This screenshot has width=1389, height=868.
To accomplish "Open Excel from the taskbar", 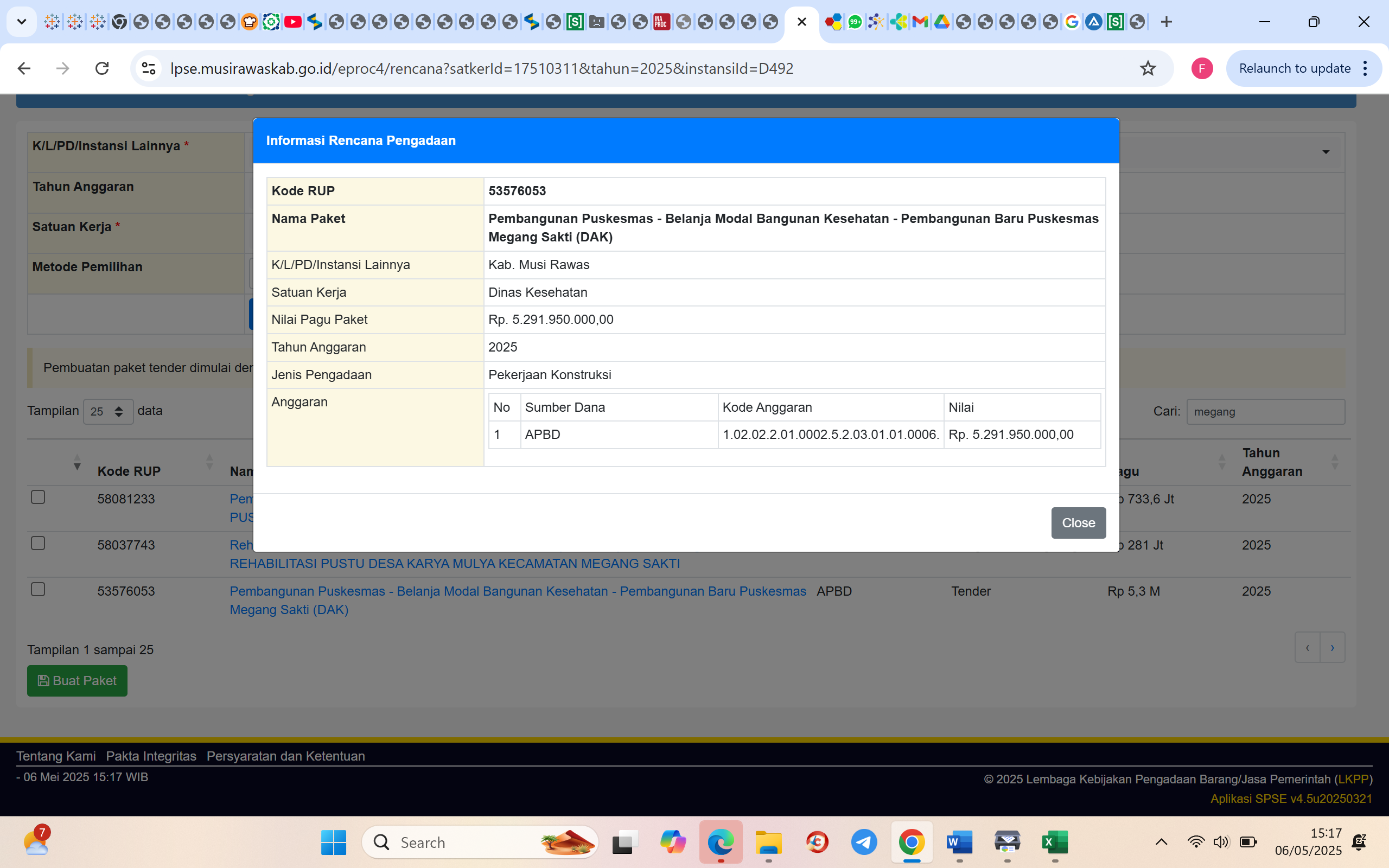I will 1055,842.
